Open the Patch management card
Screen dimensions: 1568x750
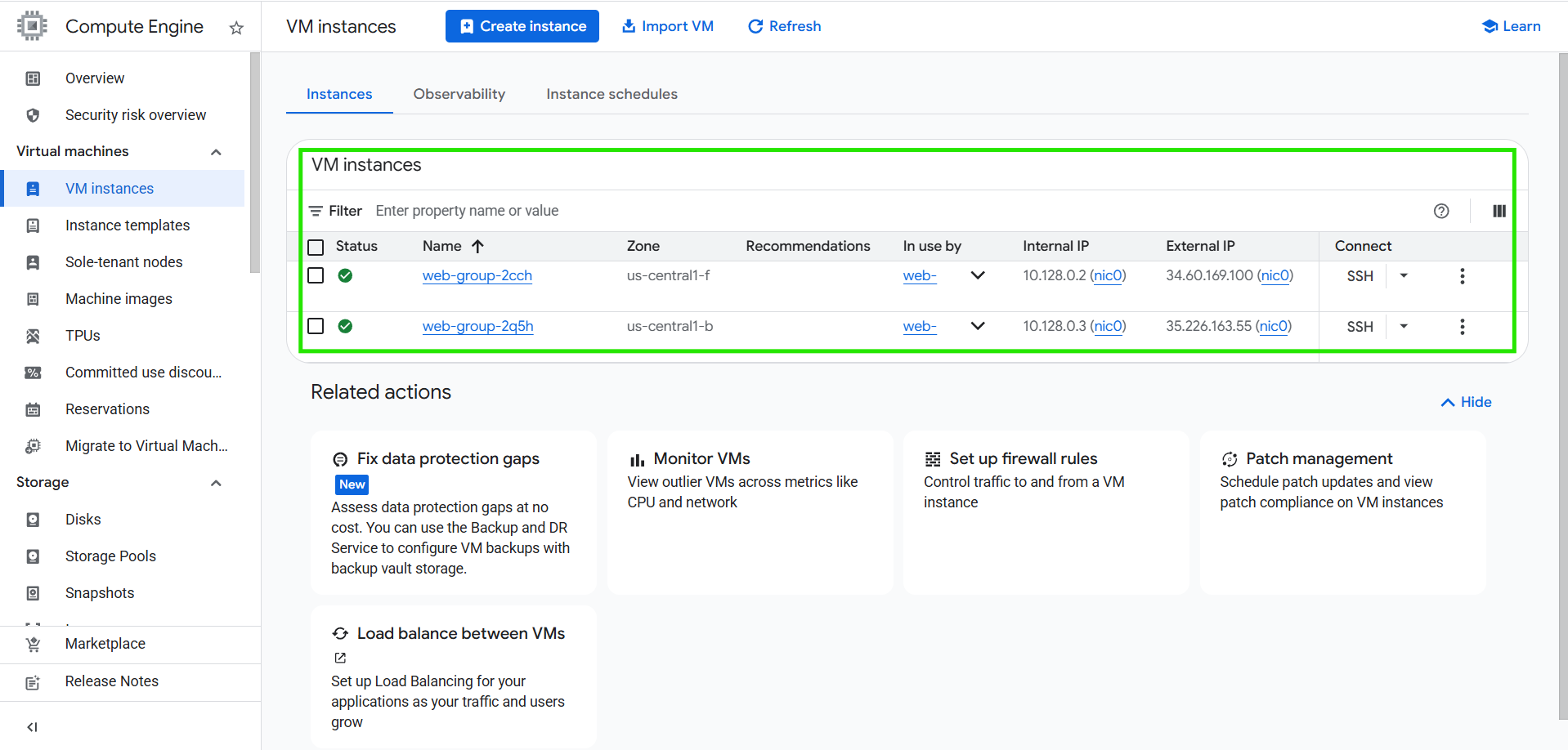coord(1342,512)
